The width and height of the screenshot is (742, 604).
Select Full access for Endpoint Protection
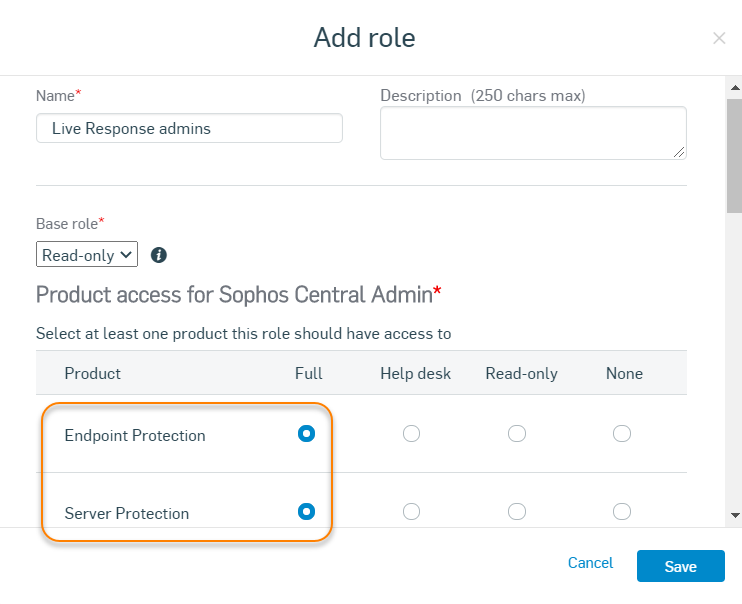tap(307, 433)
